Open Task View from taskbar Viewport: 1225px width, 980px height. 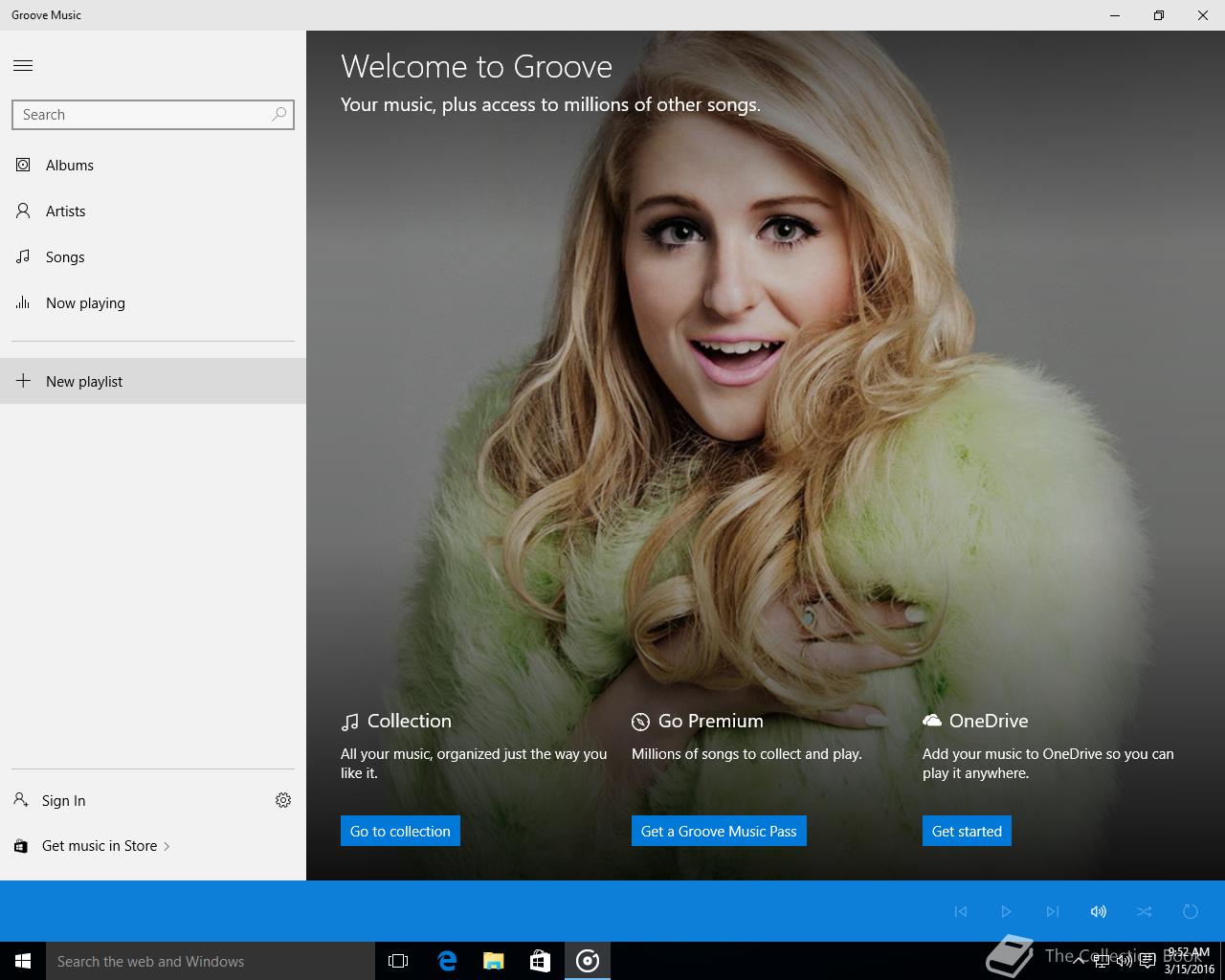(398, 961)
